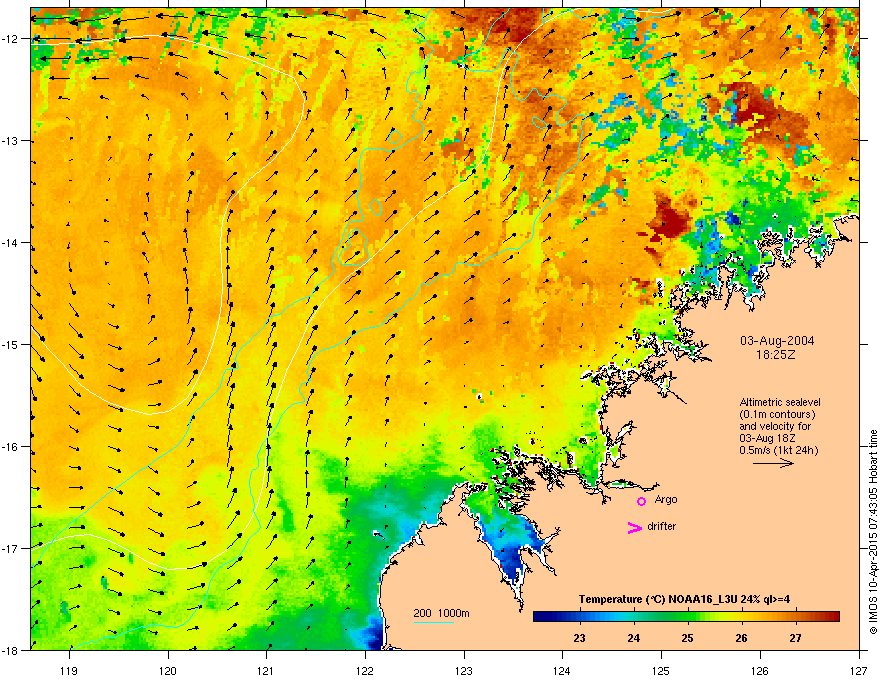Click the 'drifter' legend label
Image resolution: width=880 pixels, height=680 pixels.
click(662, 526)
